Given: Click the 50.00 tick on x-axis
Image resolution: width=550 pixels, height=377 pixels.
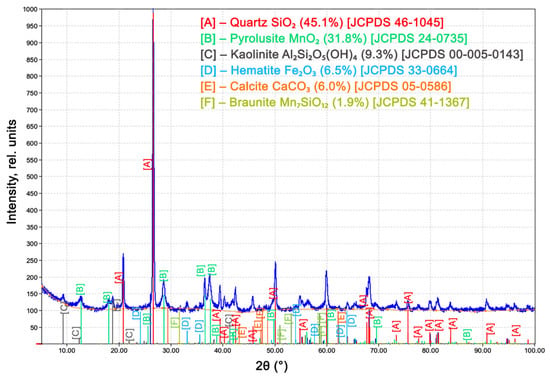Looking at the screenshot, I should pos(275,350).
